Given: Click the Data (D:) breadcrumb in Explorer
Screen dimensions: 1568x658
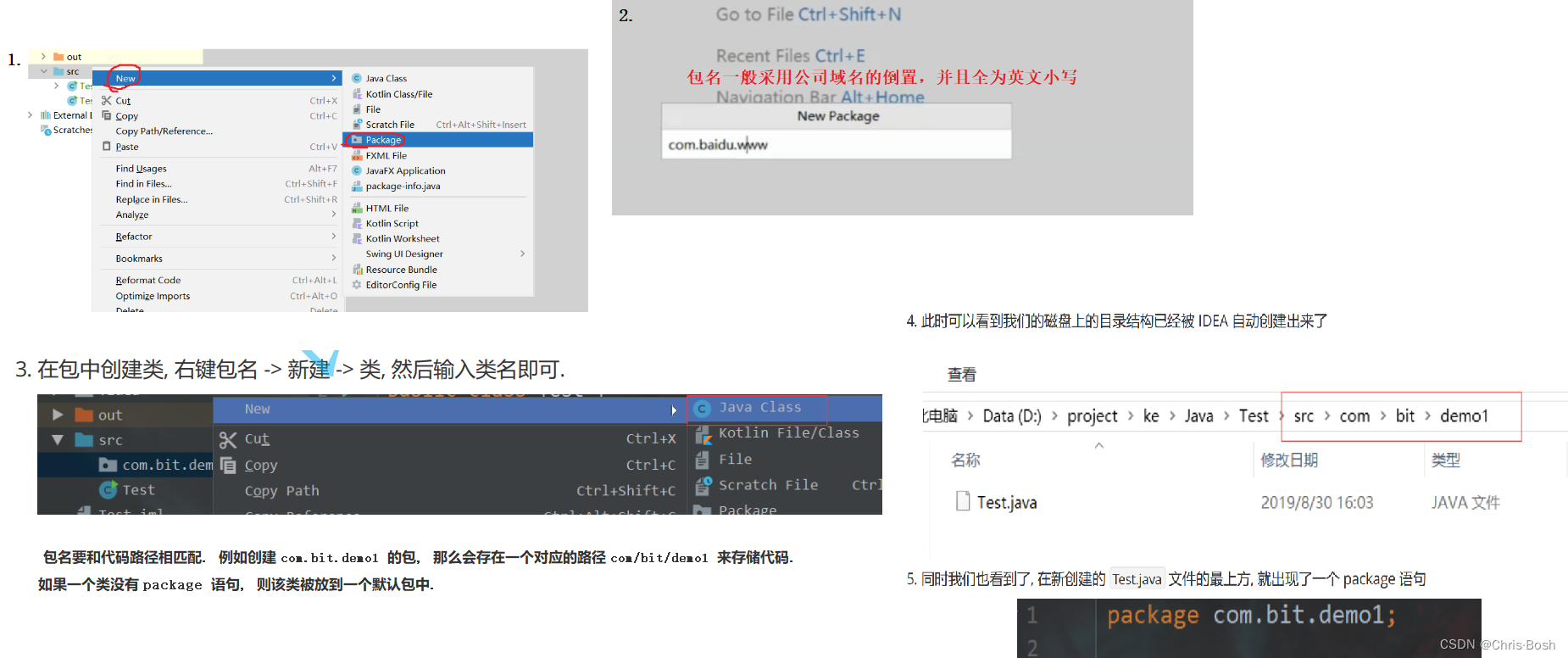Looking at the screenshot, I should 1012,415.
